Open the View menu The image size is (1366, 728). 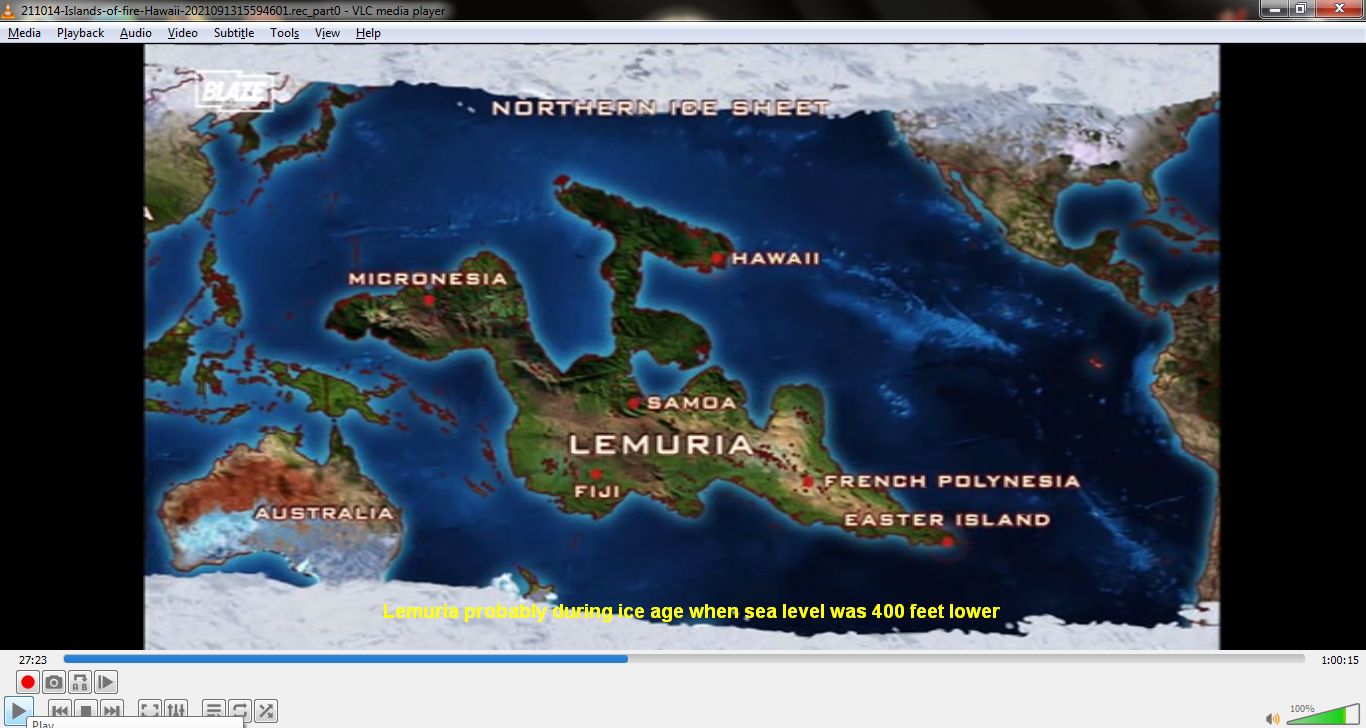(327, 33)
